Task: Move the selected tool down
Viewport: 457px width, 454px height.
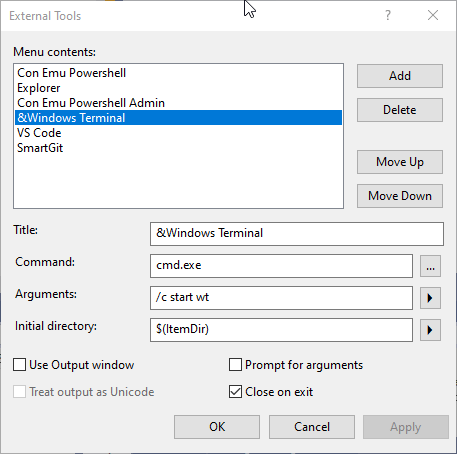Action: pos(400,196)
